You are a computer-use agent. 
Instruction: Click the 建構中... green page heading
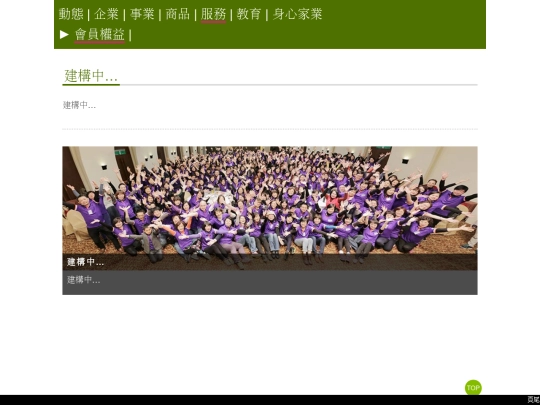coord(91,76)
